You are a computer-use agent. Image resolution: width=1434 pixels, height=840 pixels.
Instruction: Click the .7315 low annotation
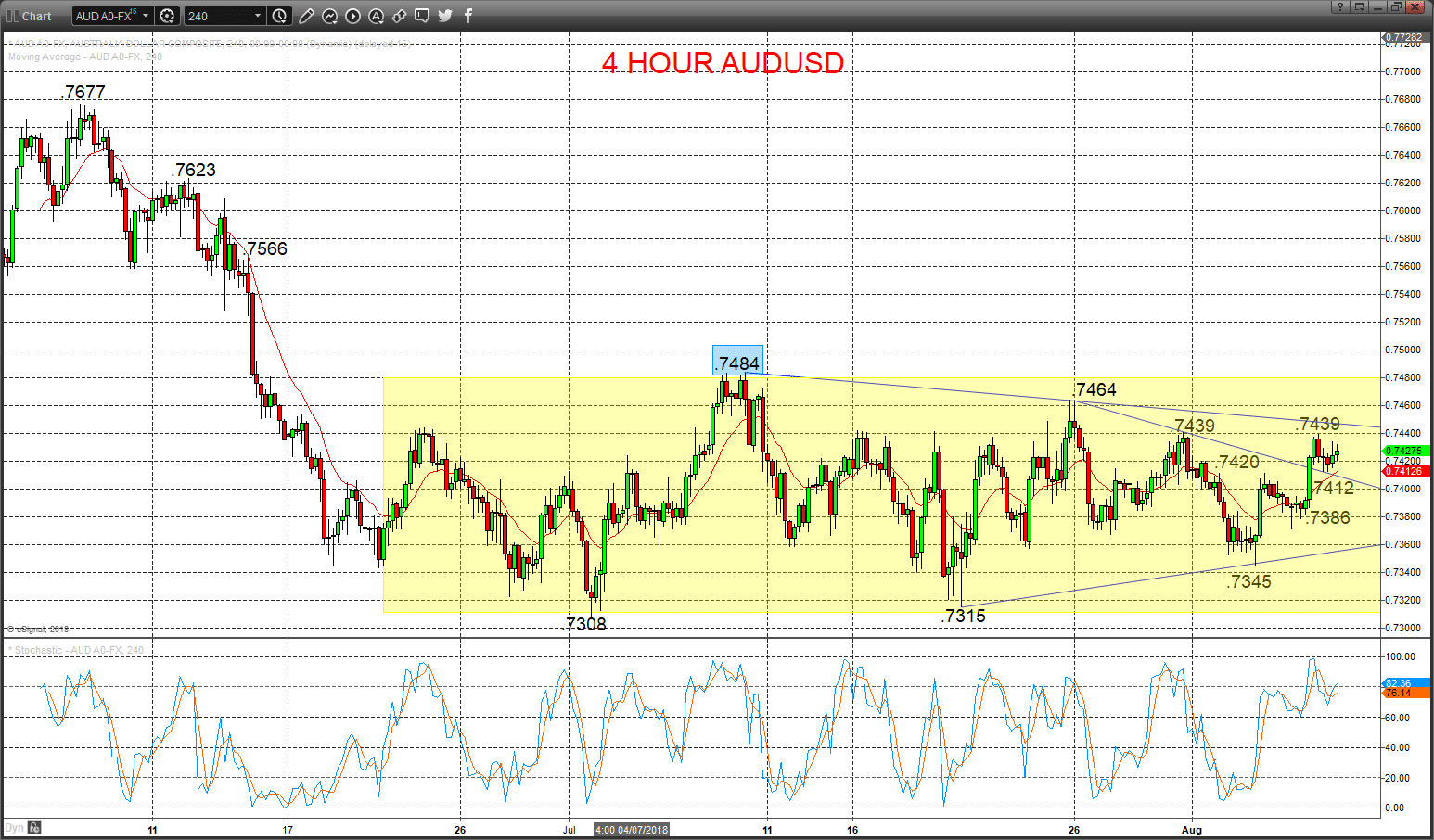tap(964, 616)
